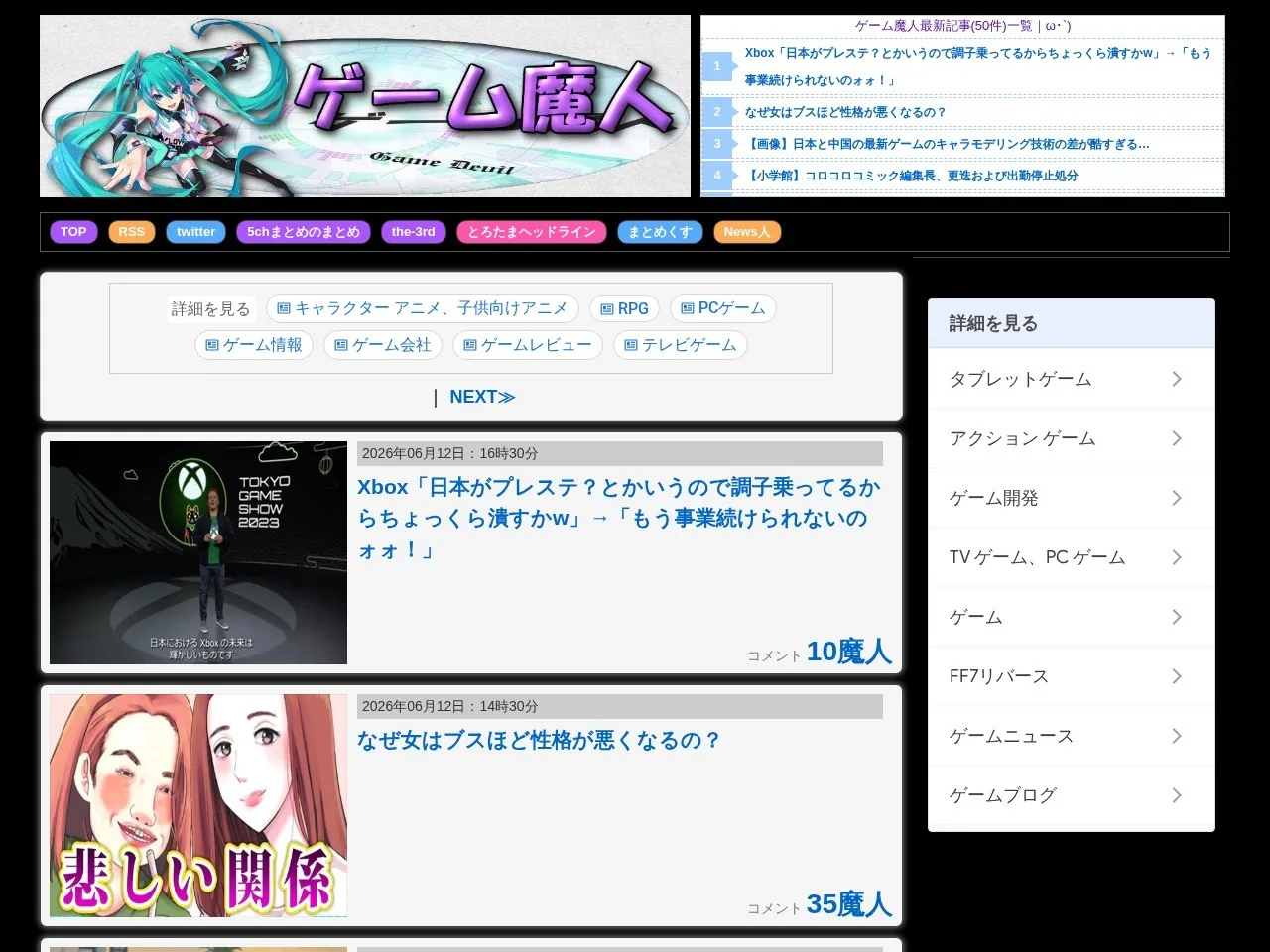Expand the FF7リバース chevron

point(1177,676)
